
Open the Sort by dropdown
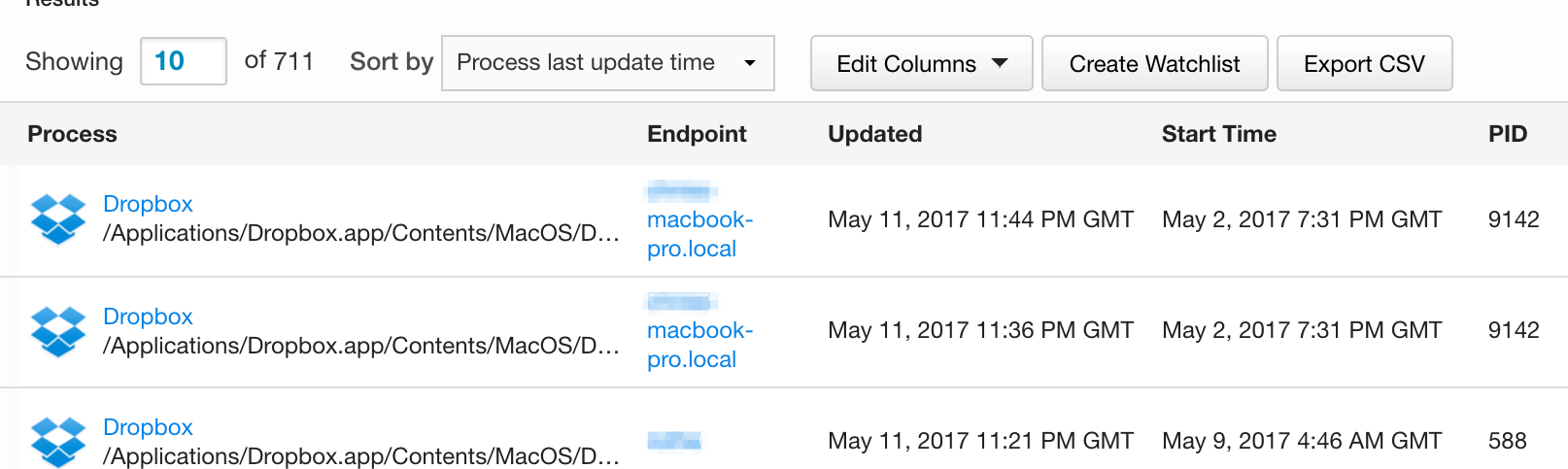click(x=607, y=63)
